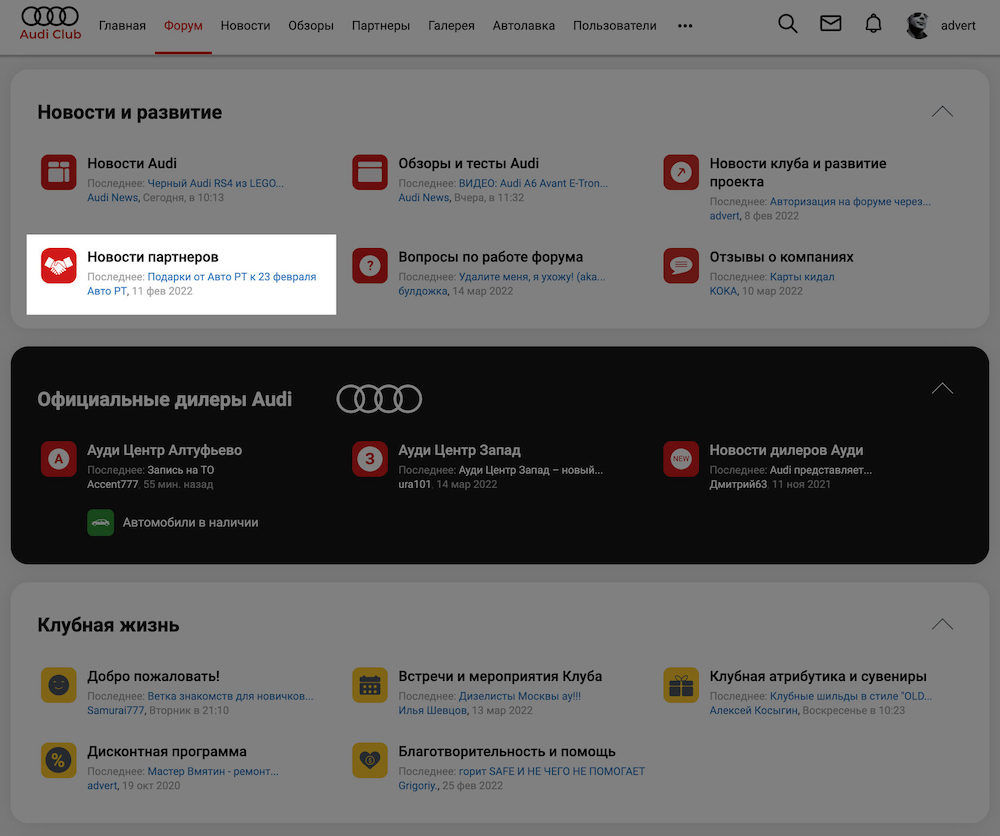Open the advert username menu

pos(958,26)
